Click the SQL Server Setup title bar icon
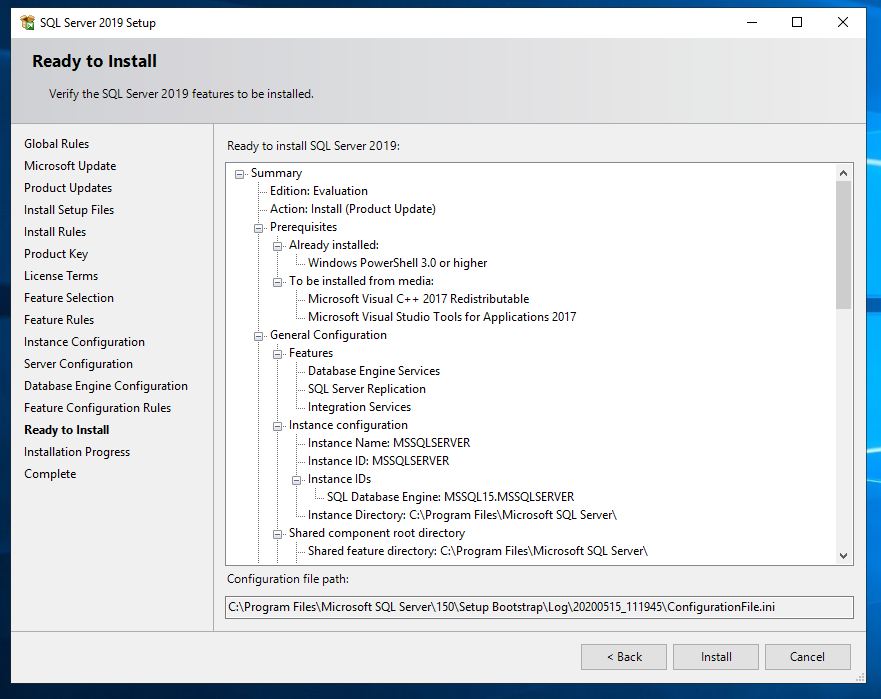Viewport: 881px width, 699px height. click(x=27, y=22)
